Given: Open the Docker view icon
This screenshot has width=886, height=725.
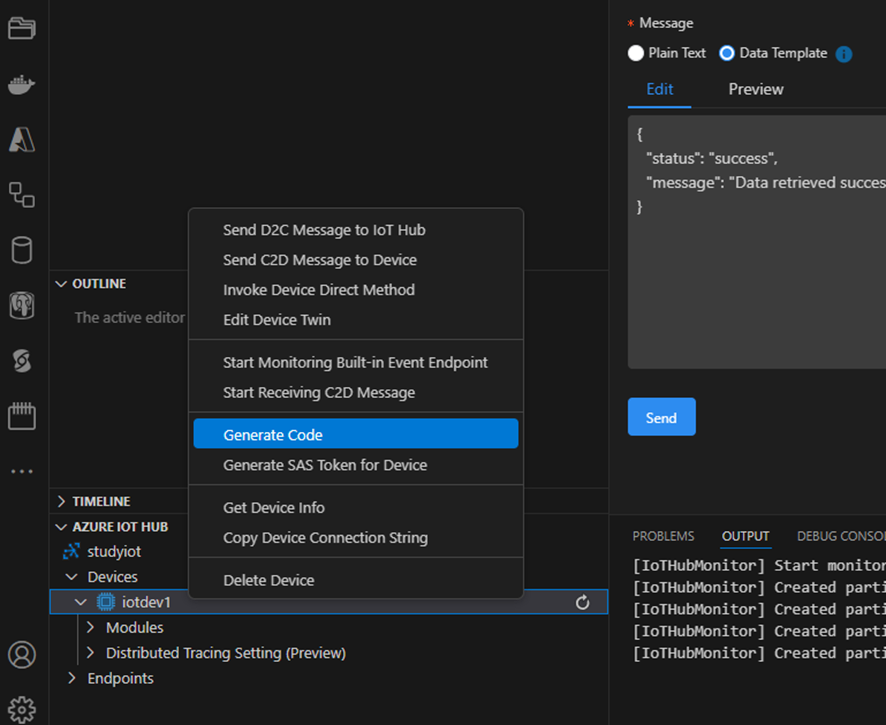Looking at the screenshot, I should point(21,84).
